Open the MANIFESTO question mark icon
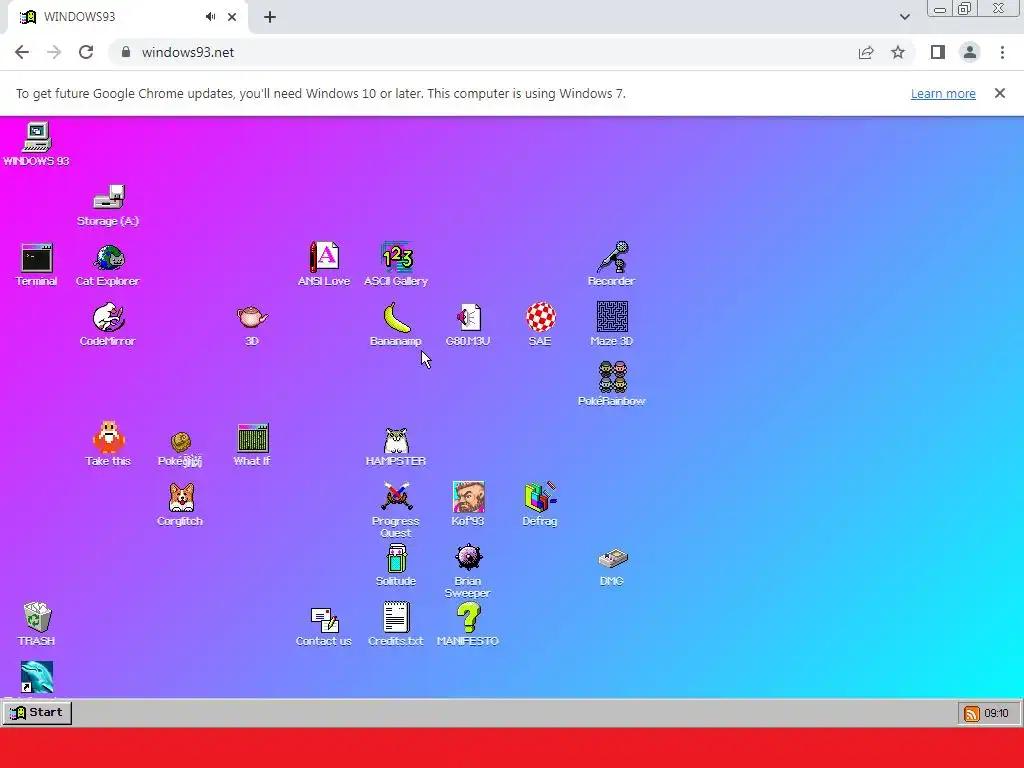 468,618
